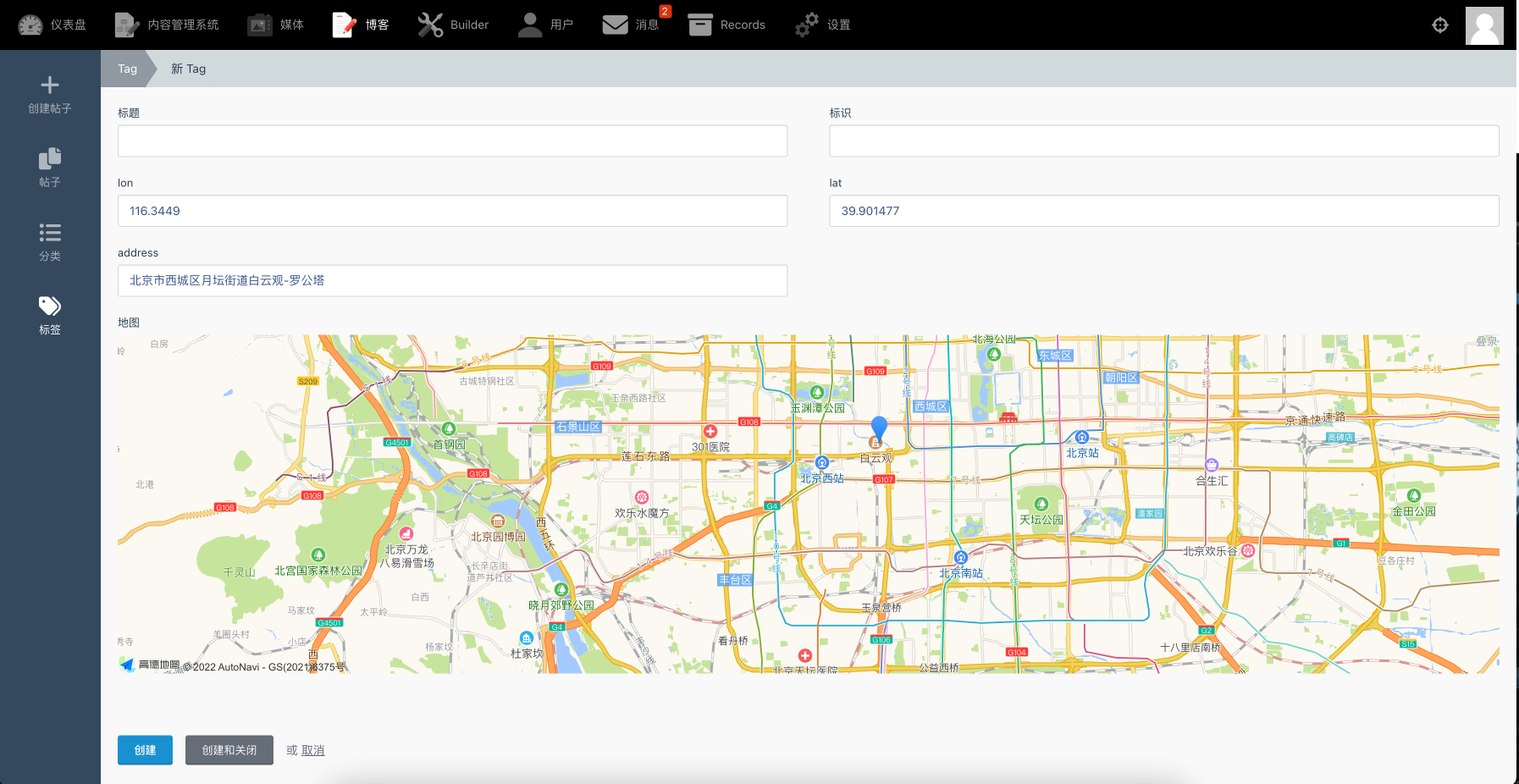Click 西城区 district label on map
The height and width of the screenshot is (784, 1519).
931,406
